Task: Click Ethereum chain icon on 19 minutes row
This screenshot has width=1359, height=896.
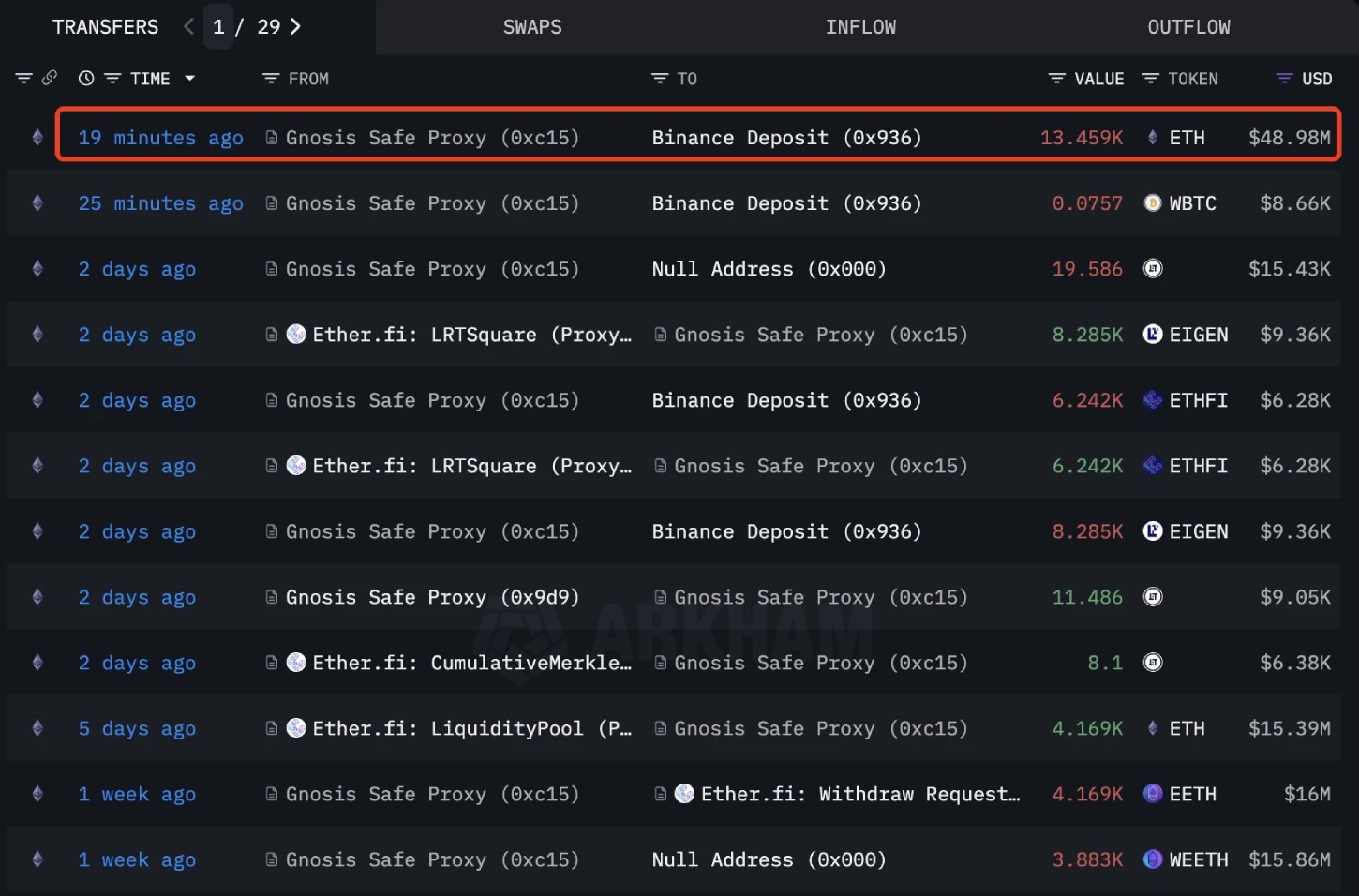Action: 37,138
